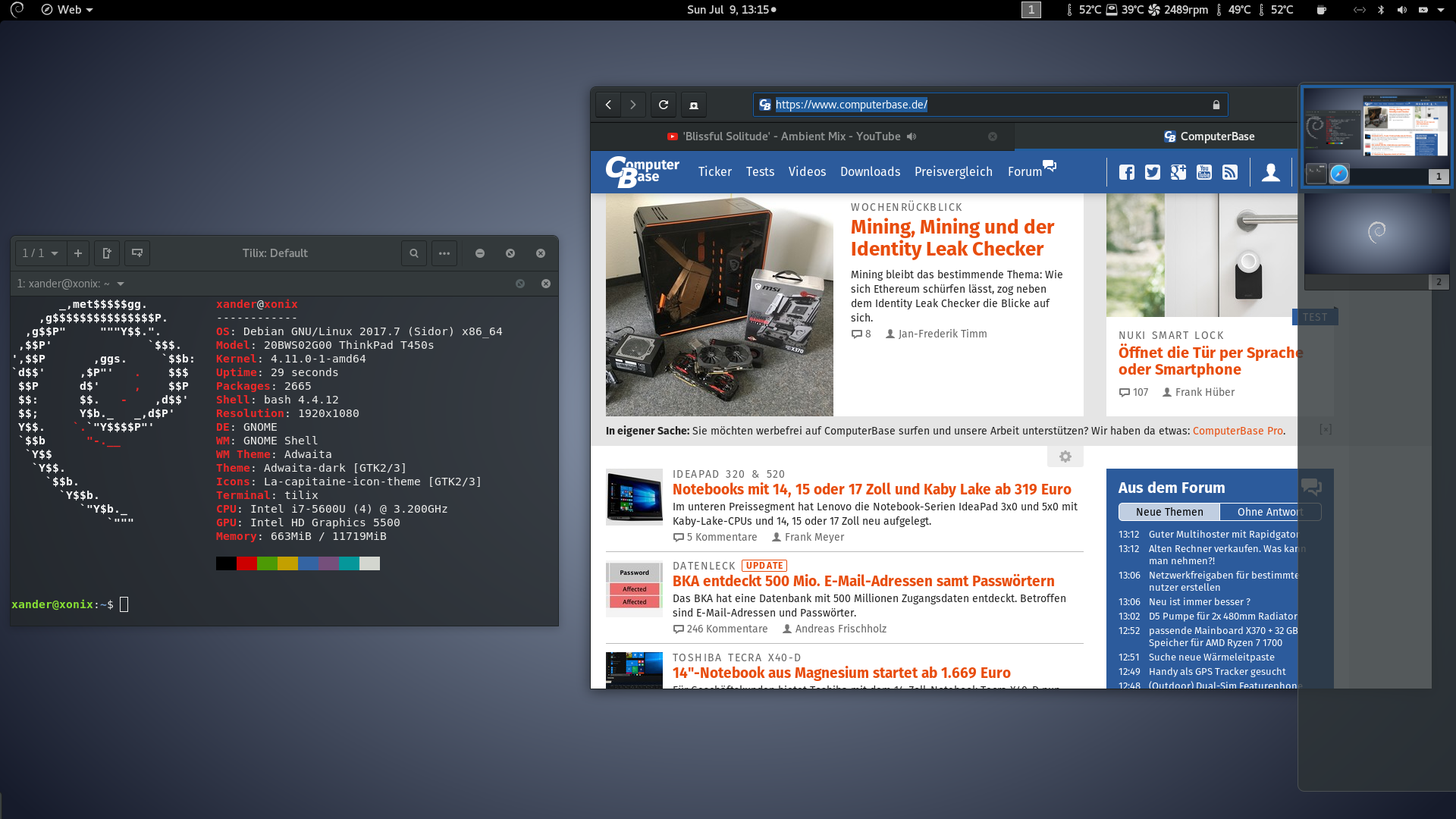Open ComputerBase Facebook icon link
This screenshot has height=819, width=1456.
coord(1127,172)
